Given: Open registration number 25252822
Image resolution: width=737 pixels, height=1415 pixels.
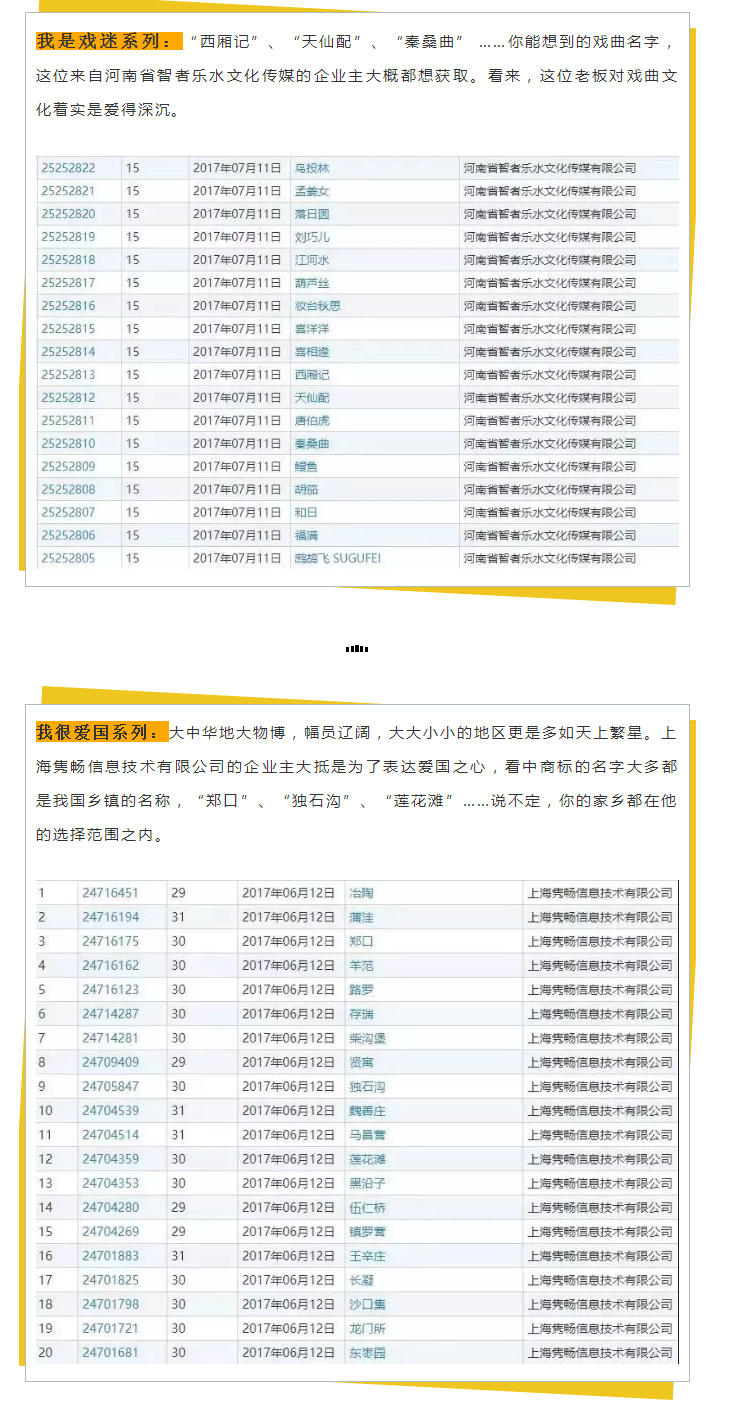Looking at the screenshot, I should click(68, 168).
